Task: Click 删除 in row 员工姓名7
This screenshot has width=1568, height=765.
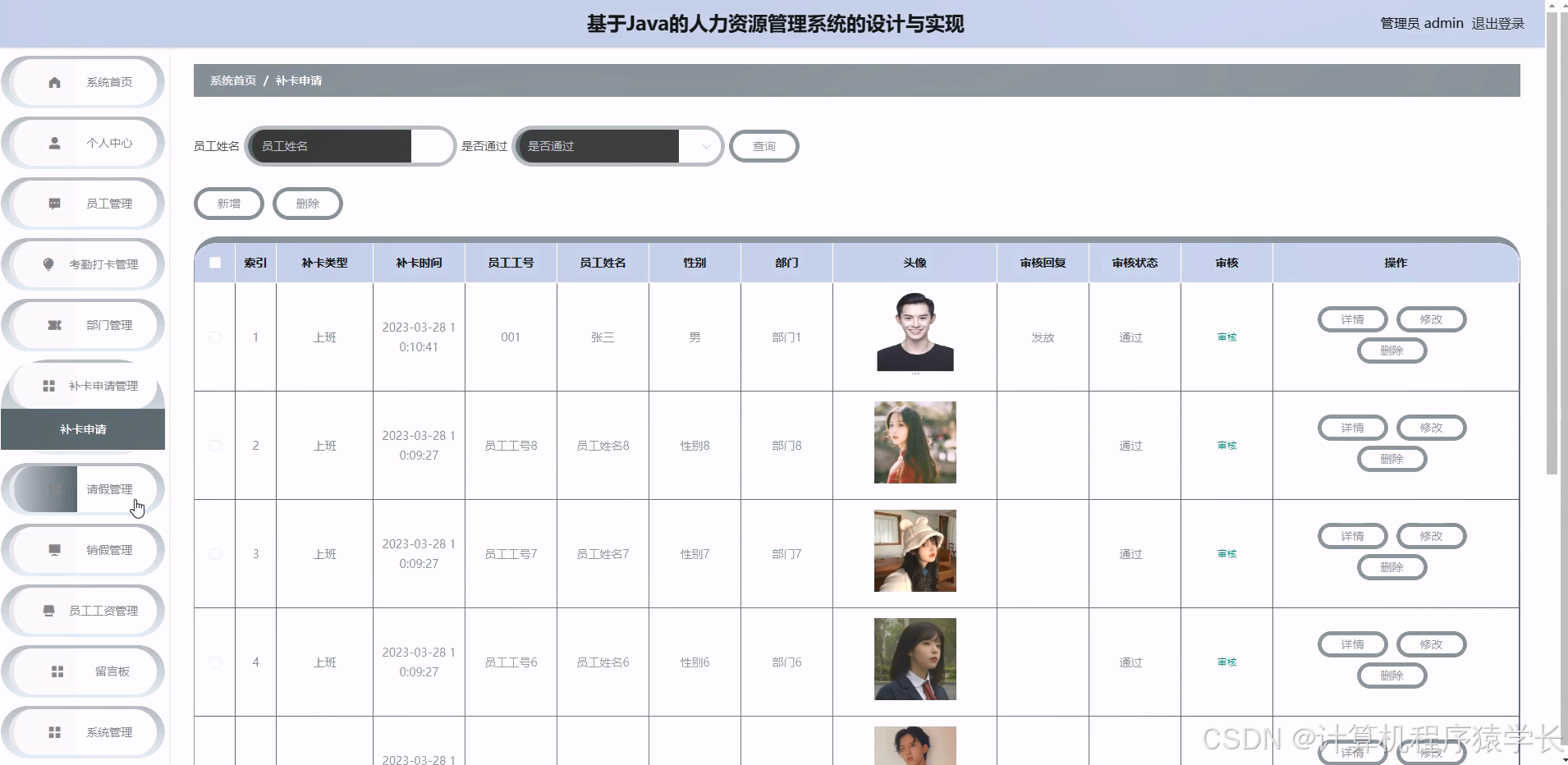Action: point(1392,567)
